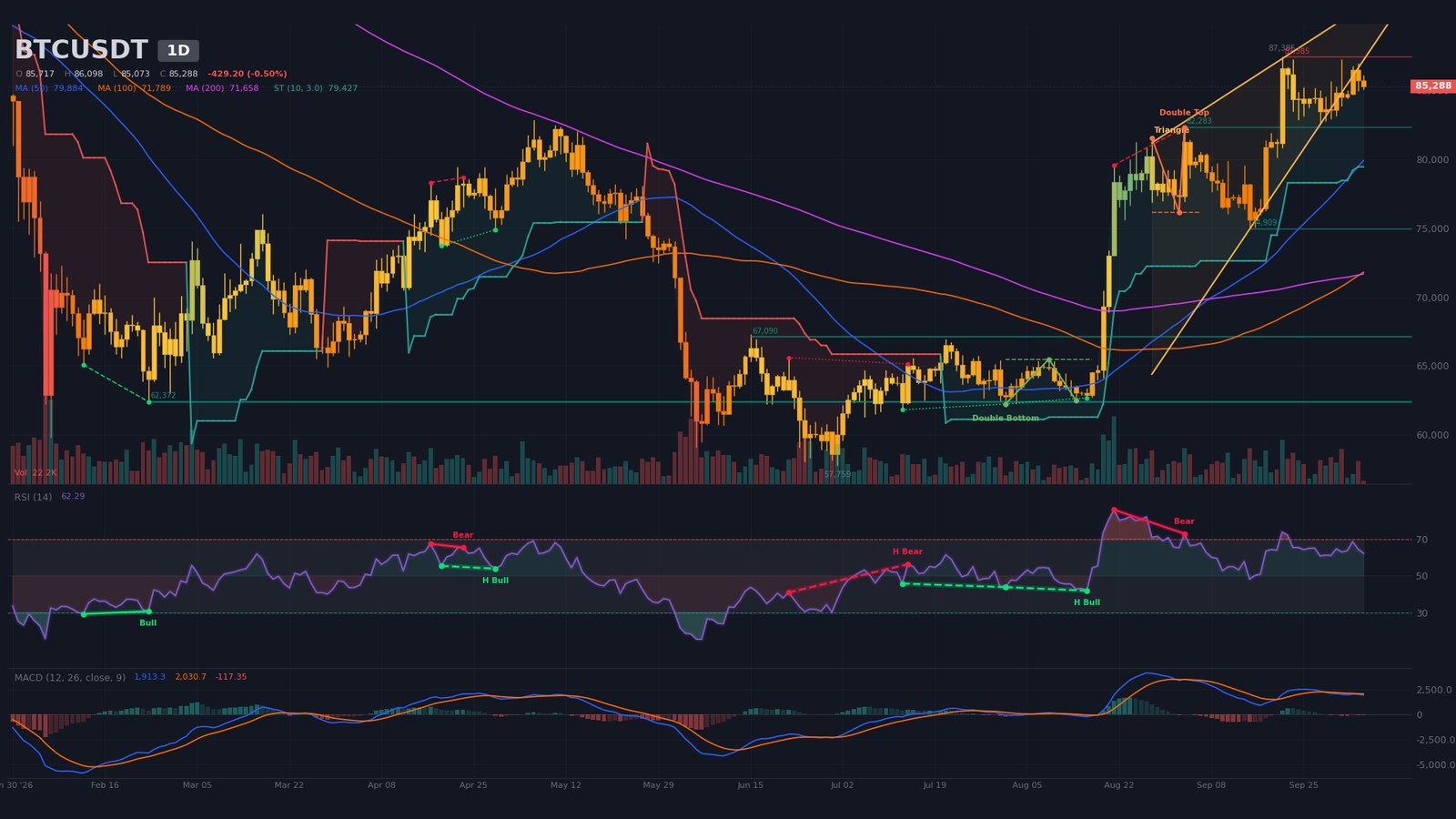This screenshot has height=819, width=1456.
Task: Click the Vol 22.2K volume label
Action: 35,473
